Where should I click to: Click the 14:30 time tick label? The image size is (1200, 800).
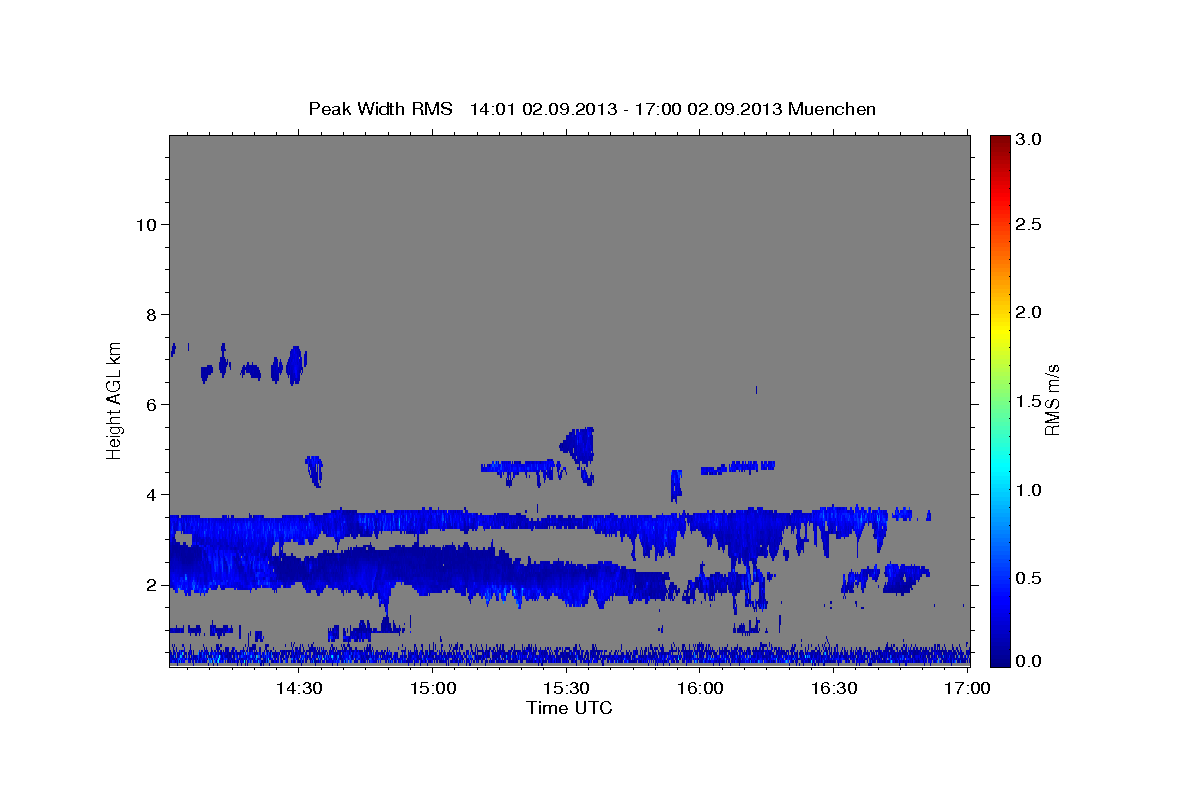pyautogui.click(x=298, y=689)
